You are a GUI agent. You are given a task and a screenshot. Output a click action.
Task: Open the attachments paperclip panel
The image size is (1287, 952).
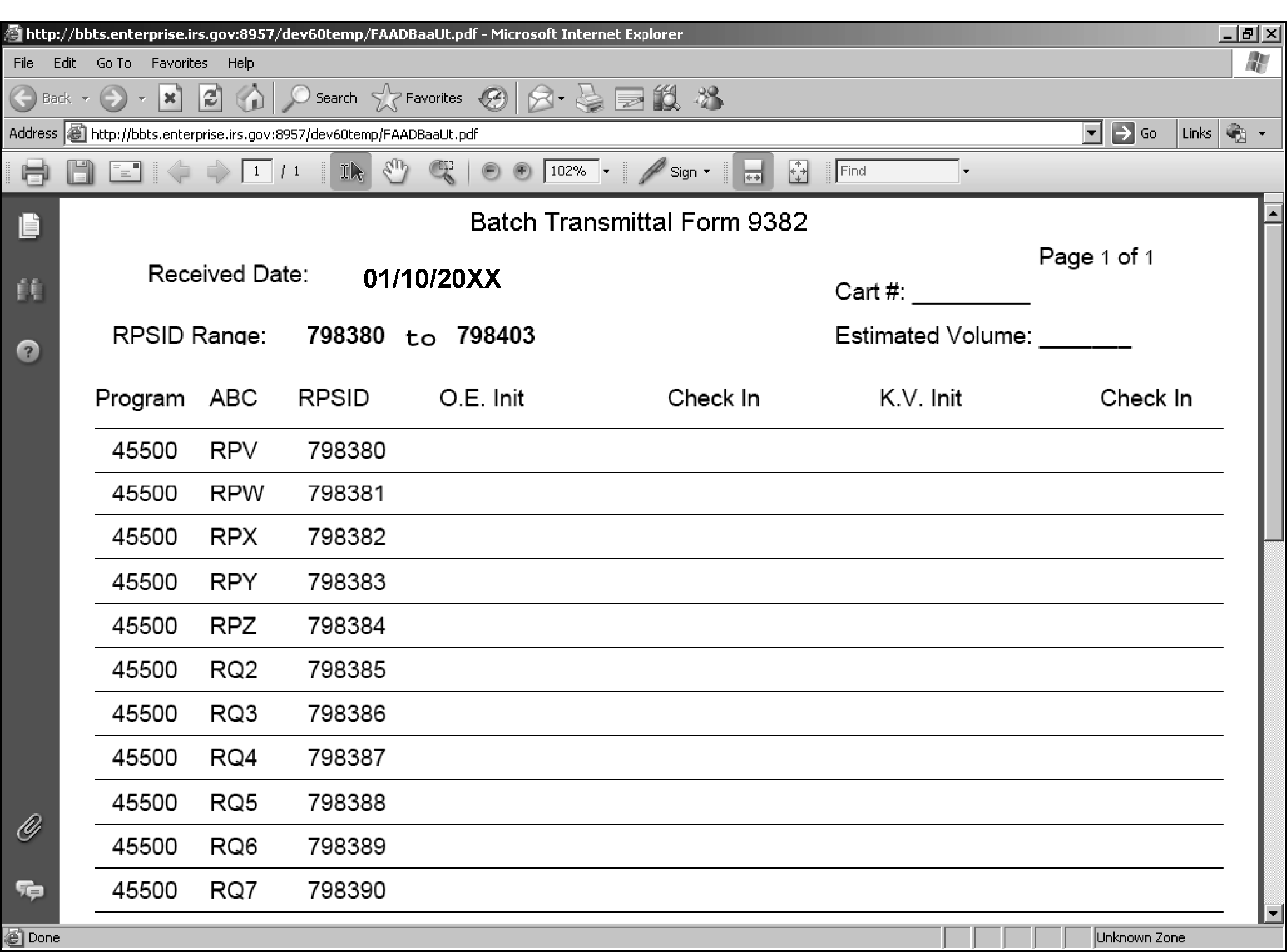[29, 827]
